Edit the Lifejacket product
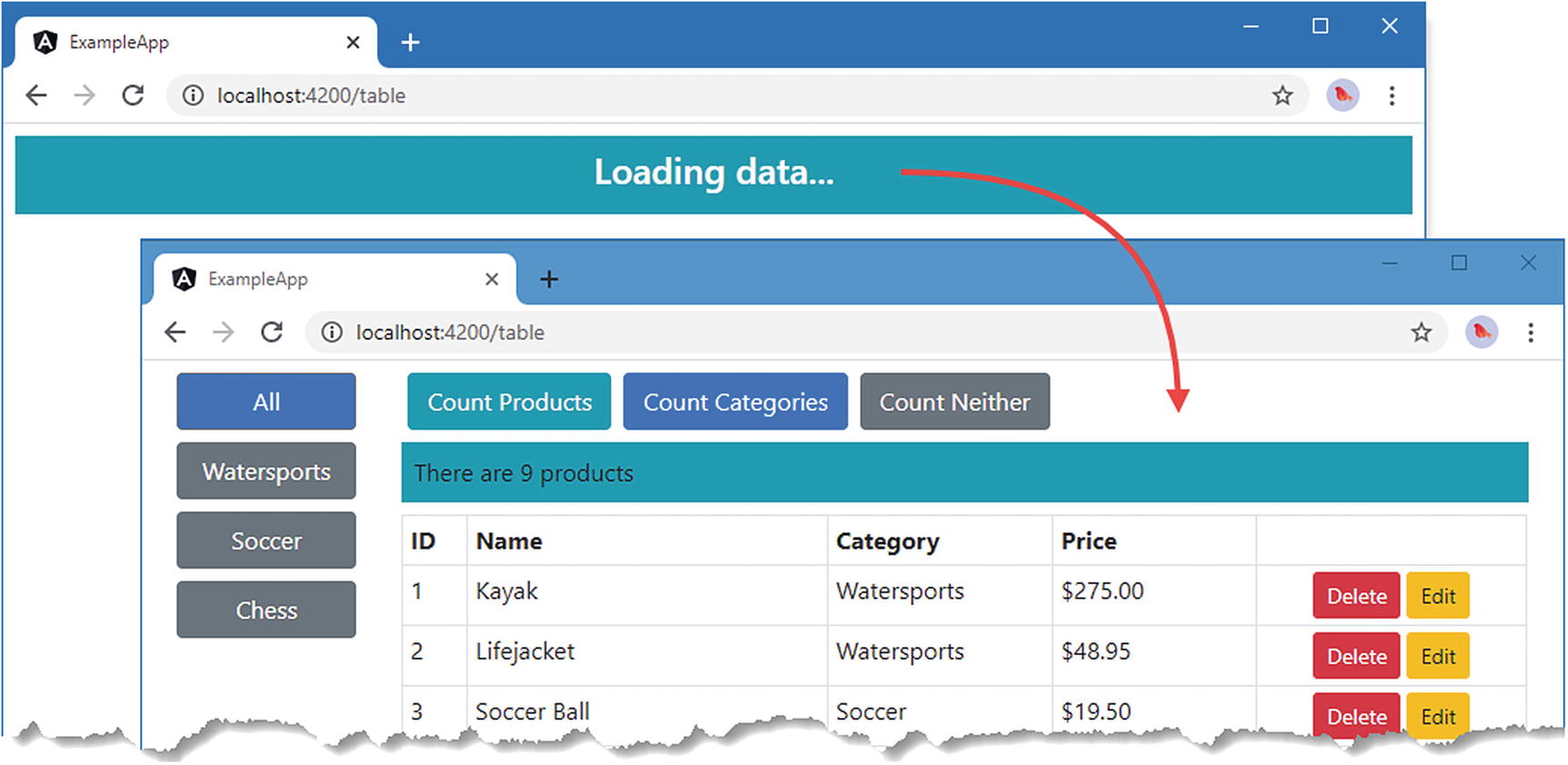Viewport: 1568px width, 765px height. 1438,656
